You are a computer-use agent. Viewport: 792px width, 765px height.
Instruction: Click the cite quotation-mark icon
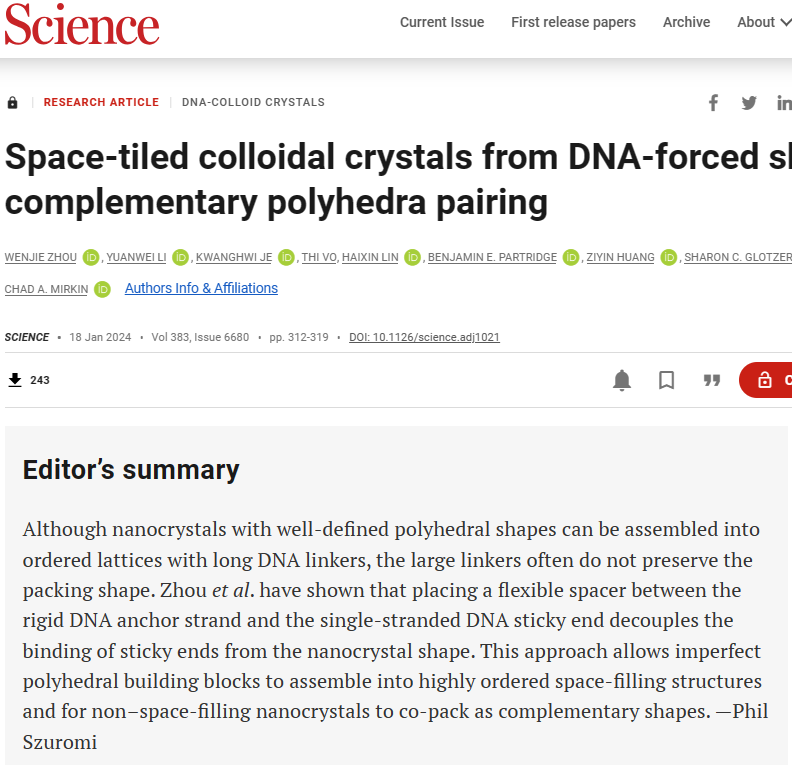[712, 380]
